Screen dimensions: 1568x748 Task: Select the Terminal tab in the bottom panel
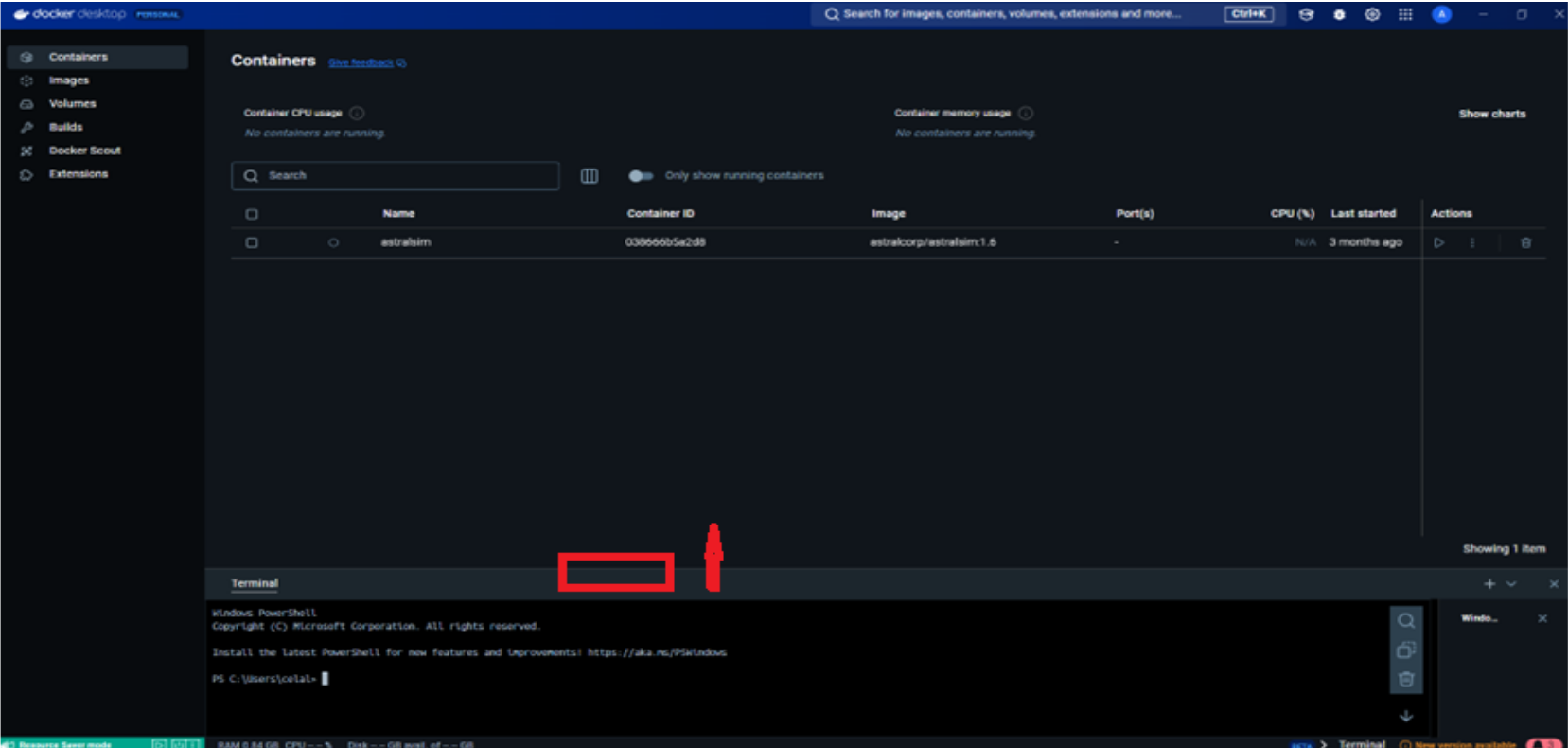[255, 583]
